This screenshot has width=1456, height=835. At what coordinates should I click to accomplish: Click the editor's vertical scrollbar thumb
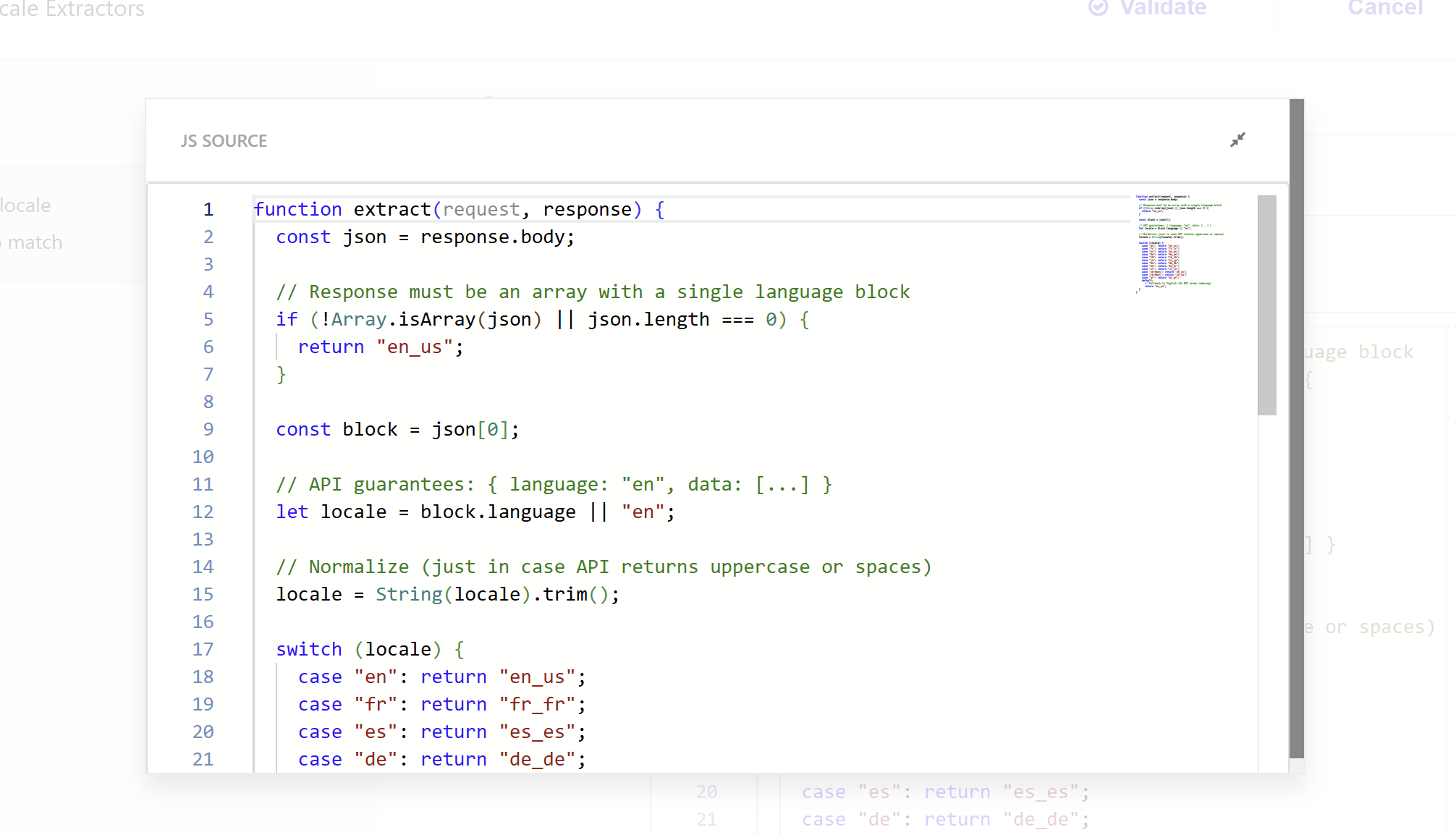1266,305
